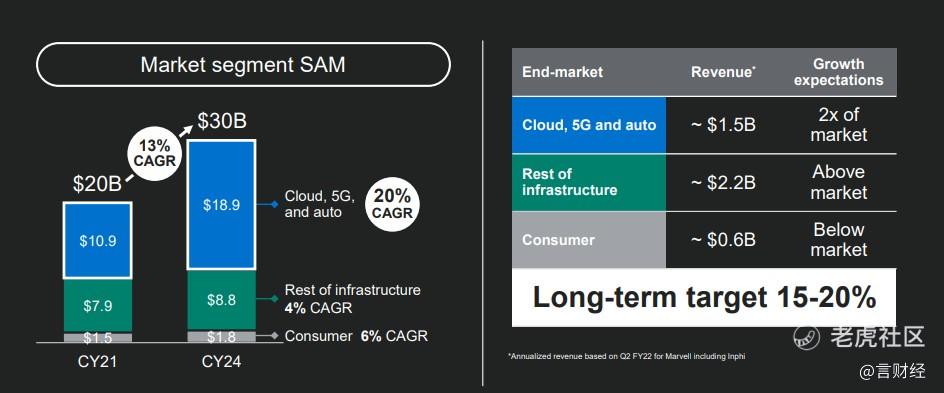Select the green $7.9 bar segment
Screen dimensions: 944x393
click(98, 306)
